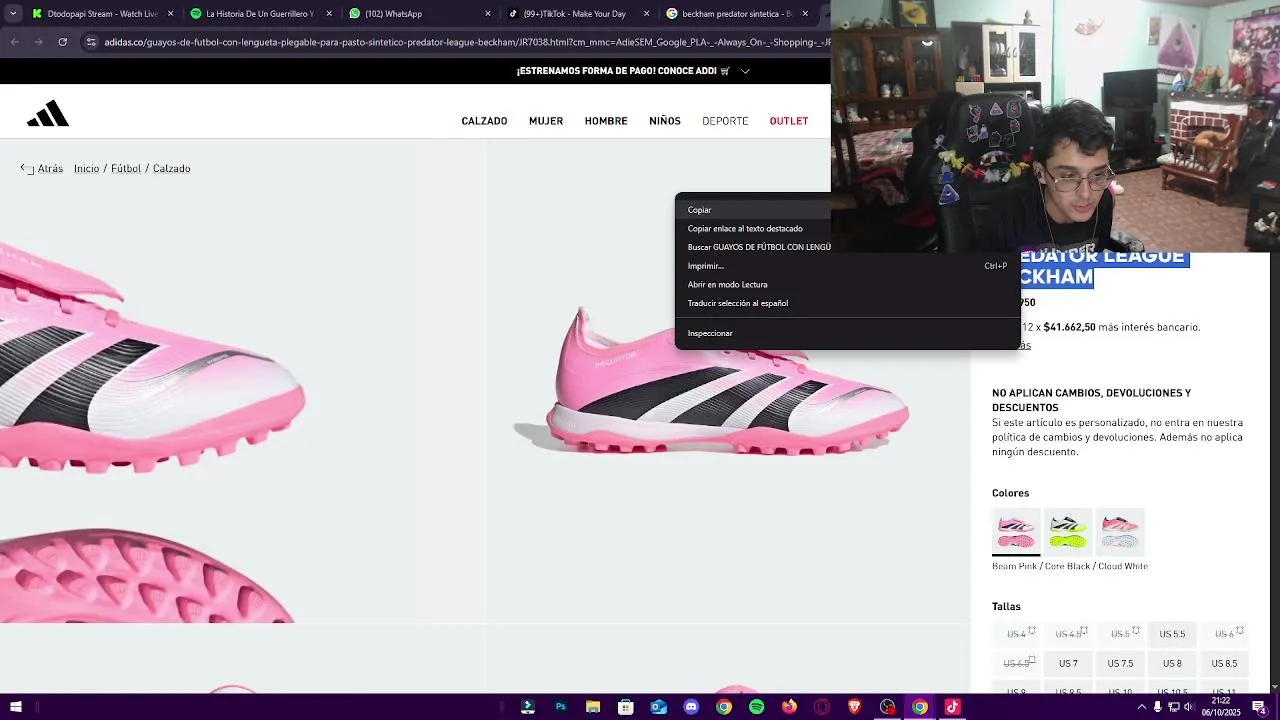
Task: Show hidden system tray icons
Action: pos(1141,707)
